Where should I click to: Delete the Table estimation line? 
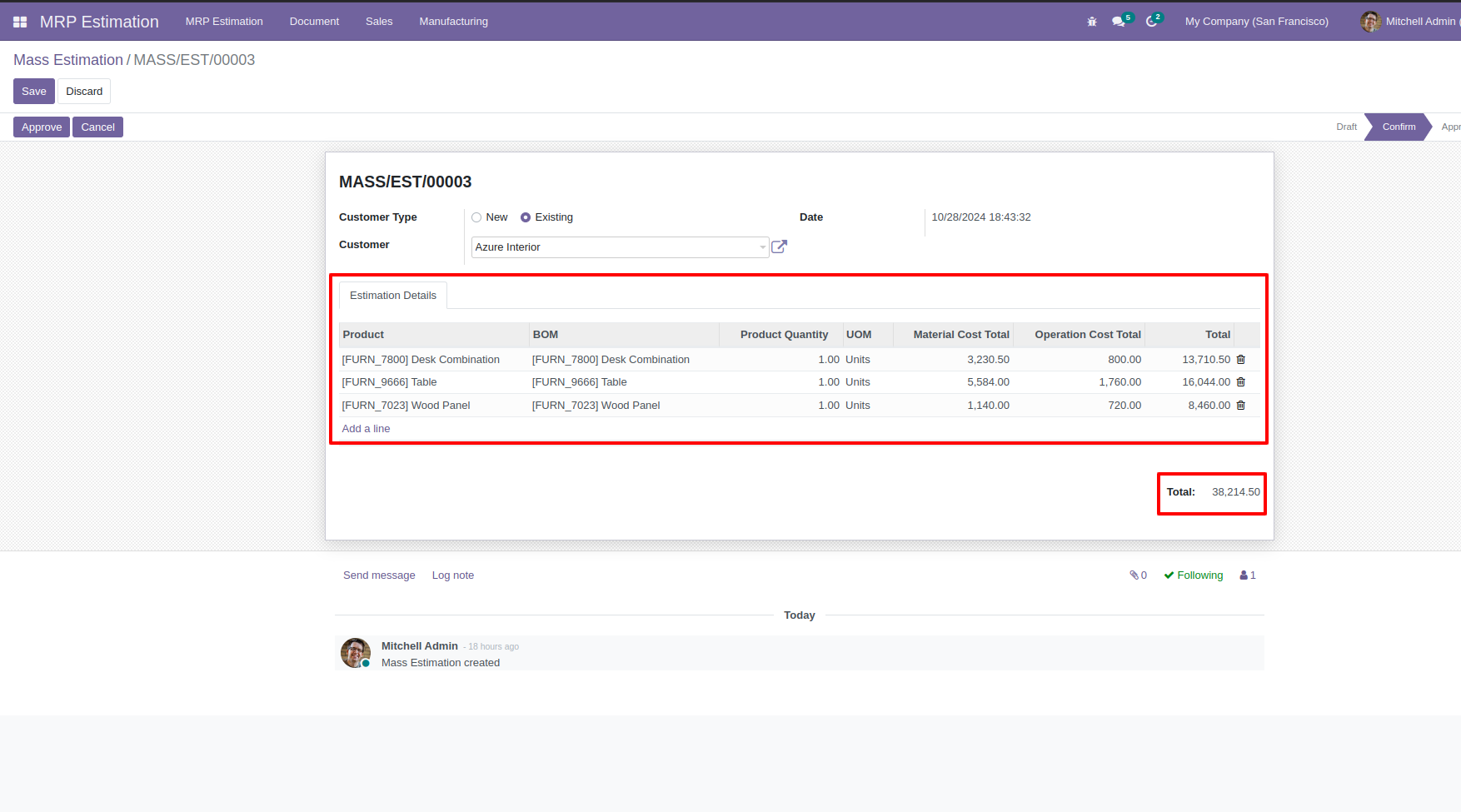pos(1241,382)
